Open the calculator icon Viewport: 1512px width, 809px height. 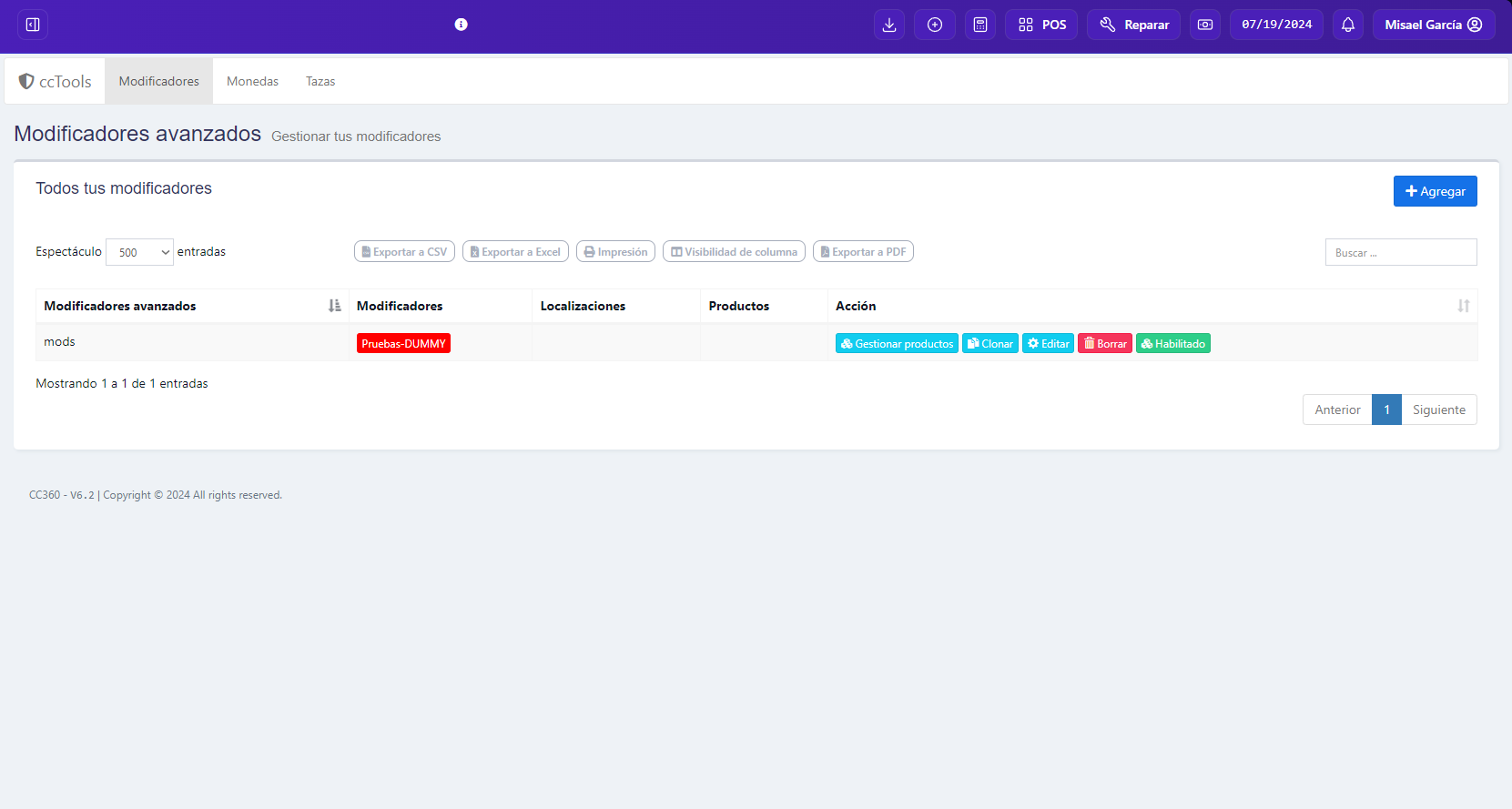coord(980,25)
